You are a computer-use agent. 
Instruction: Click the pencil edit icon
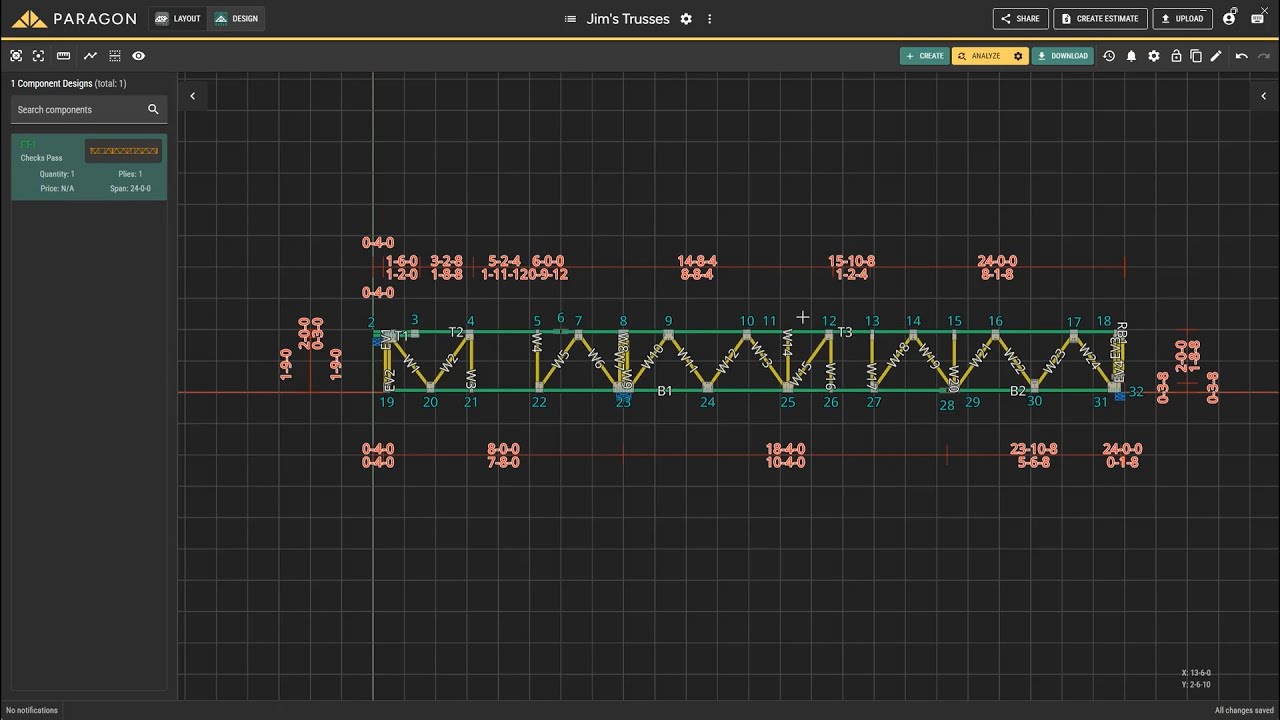1216,56
